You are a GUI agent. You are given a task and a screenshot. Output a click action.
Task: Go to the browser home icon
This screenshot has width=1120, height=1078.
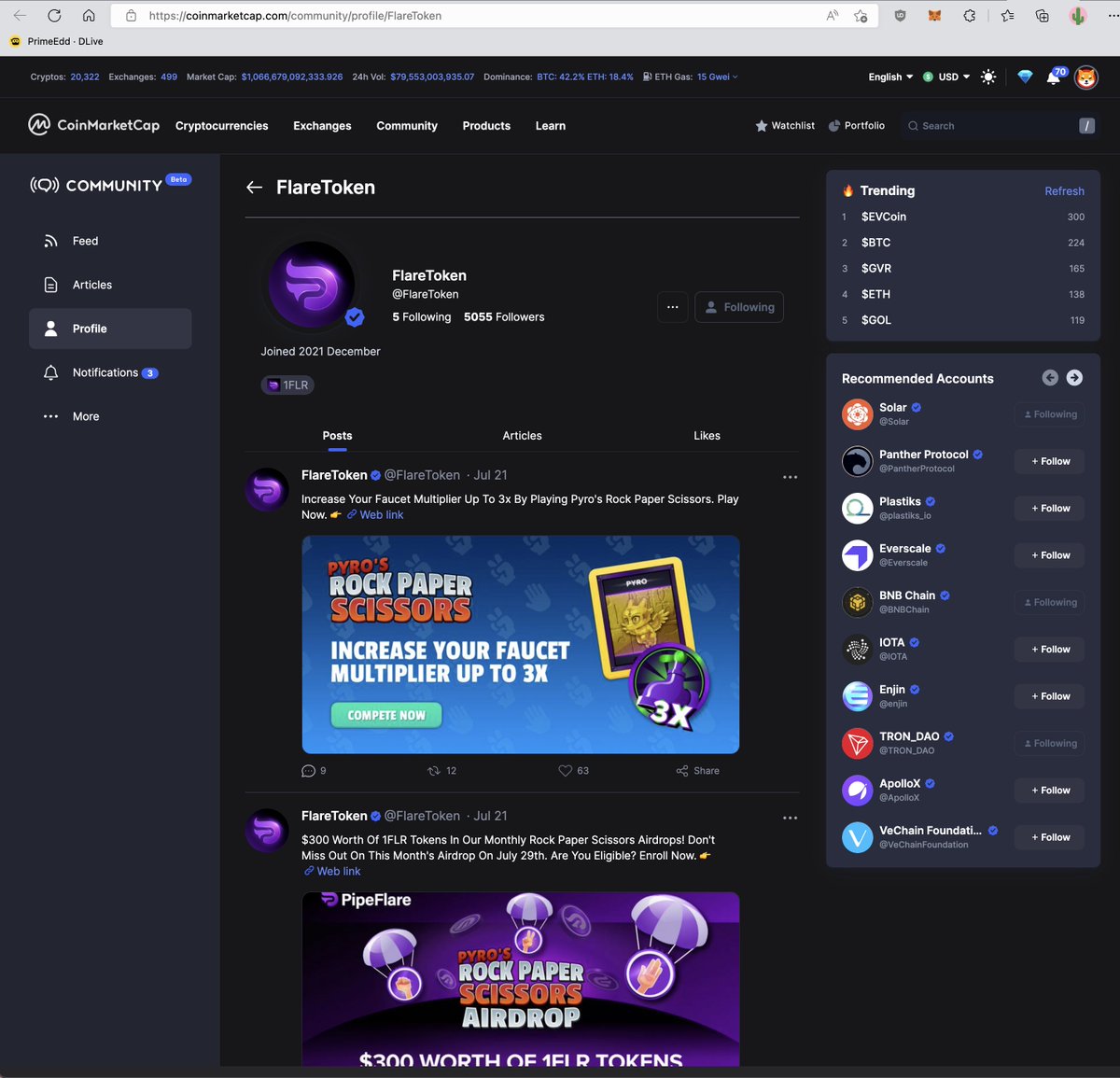pyautogui.click(x=89, y=15)
